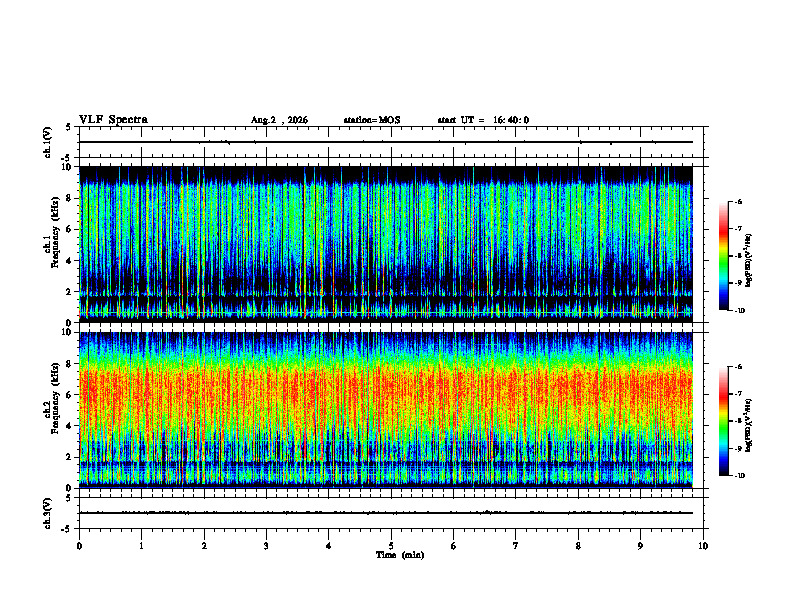Click the "5" tick on ch.1(V) axis
The width and height of the screenshot is (792, 612).
69,127
